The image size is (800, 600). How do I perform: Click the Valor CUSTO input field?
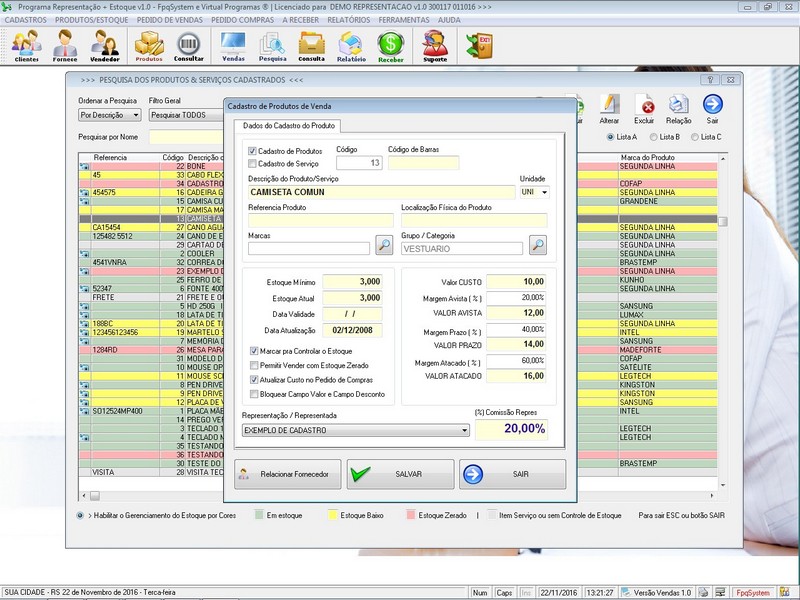[516, 283]
